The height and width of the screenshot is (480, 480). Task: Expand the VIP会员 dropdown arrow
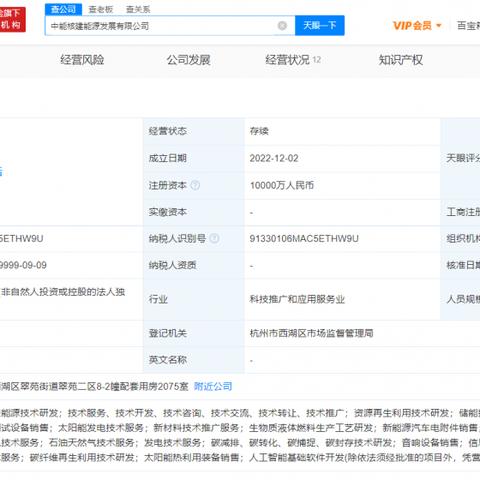pyautogui.click(x=439, y=26)
